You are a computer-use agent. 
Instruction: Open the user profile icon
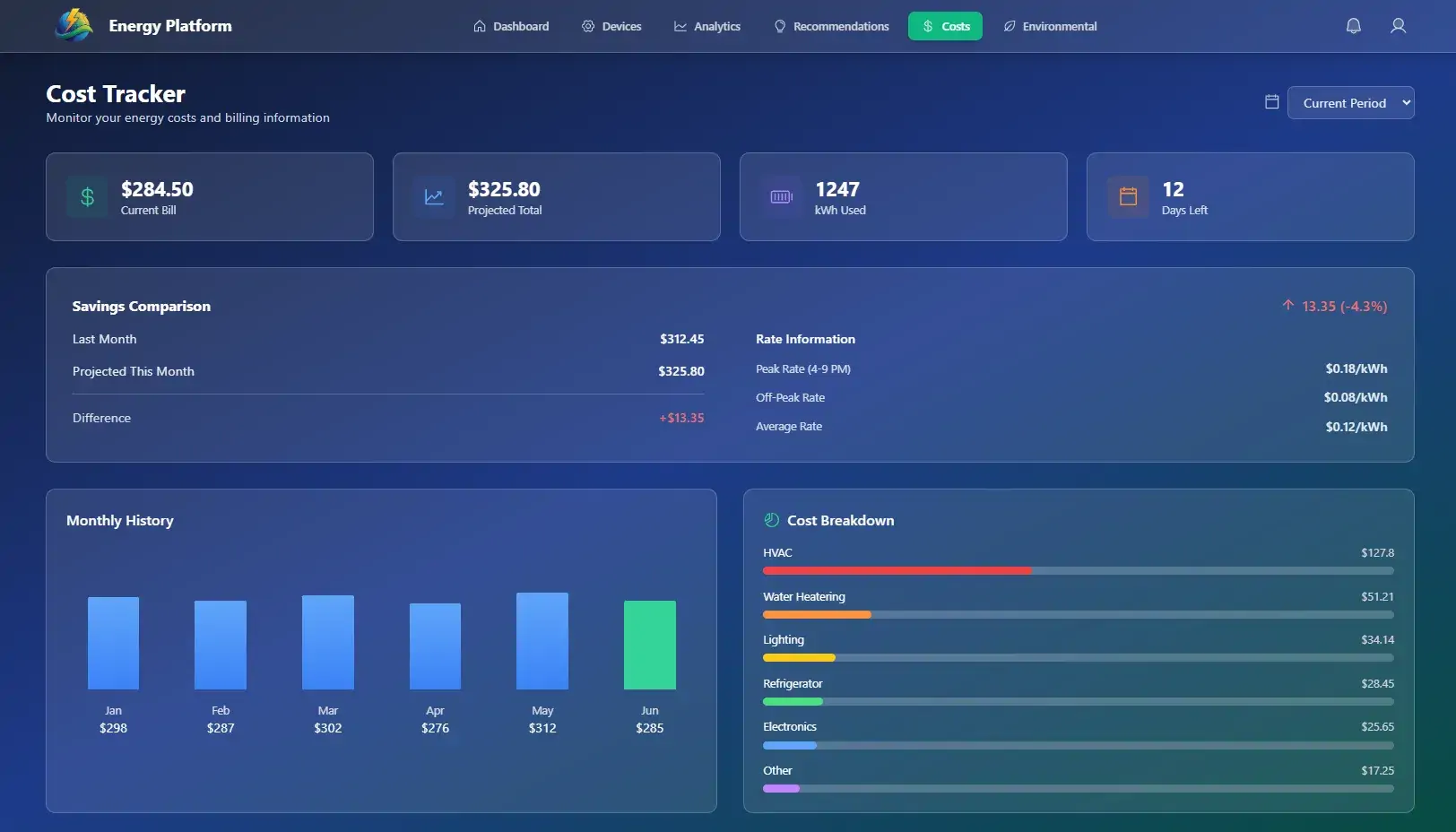[1397, 26]
